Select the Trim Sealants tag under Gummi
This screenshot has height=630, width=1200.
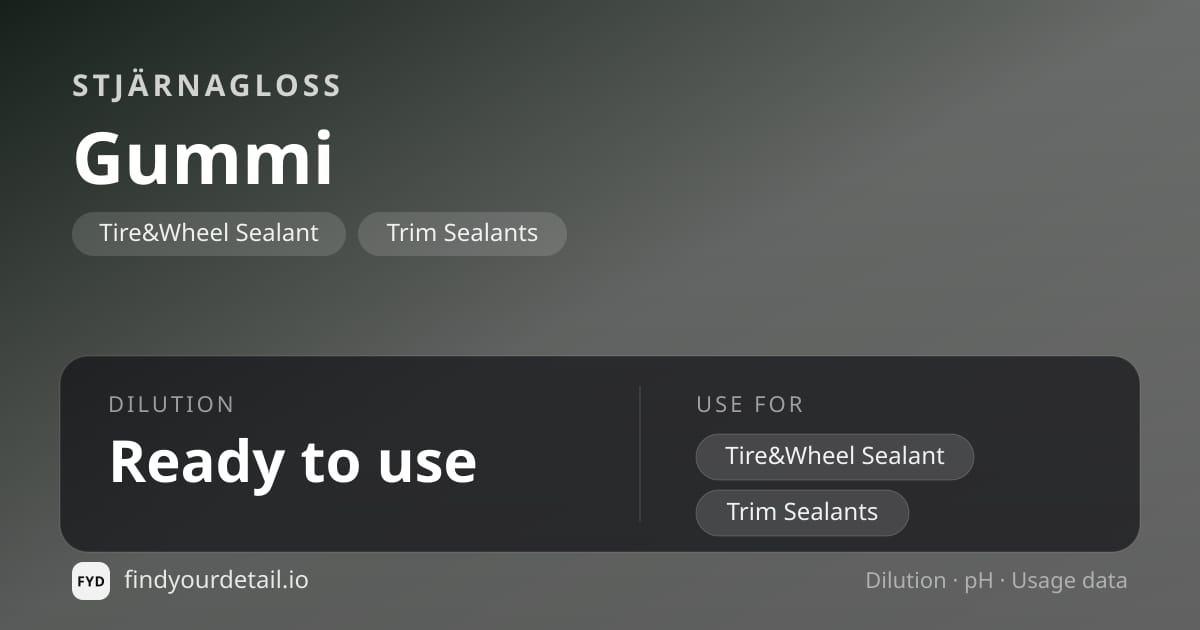point(462,233)
